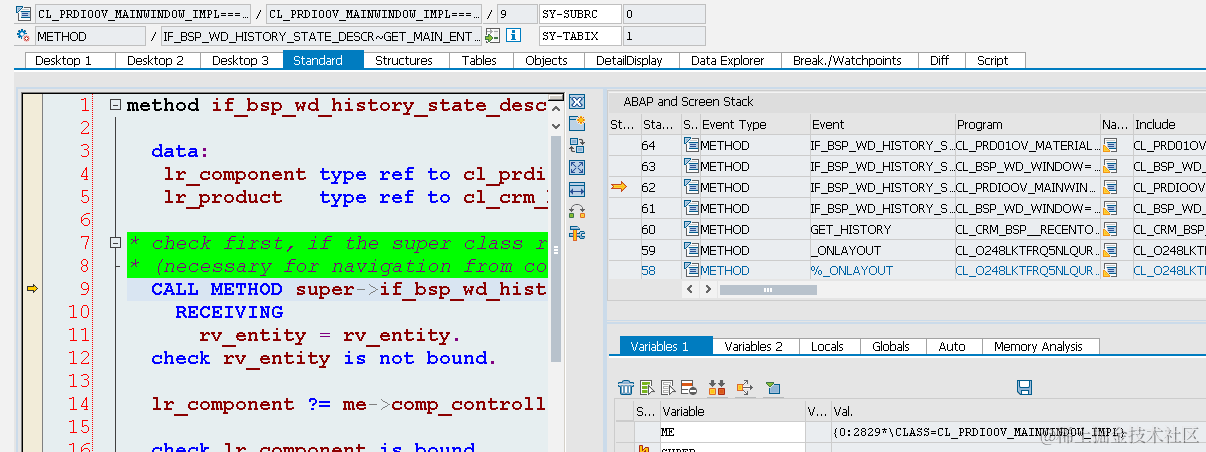
Task: Click the gear icon beside the METHOD field
Action: click(23, 36)
